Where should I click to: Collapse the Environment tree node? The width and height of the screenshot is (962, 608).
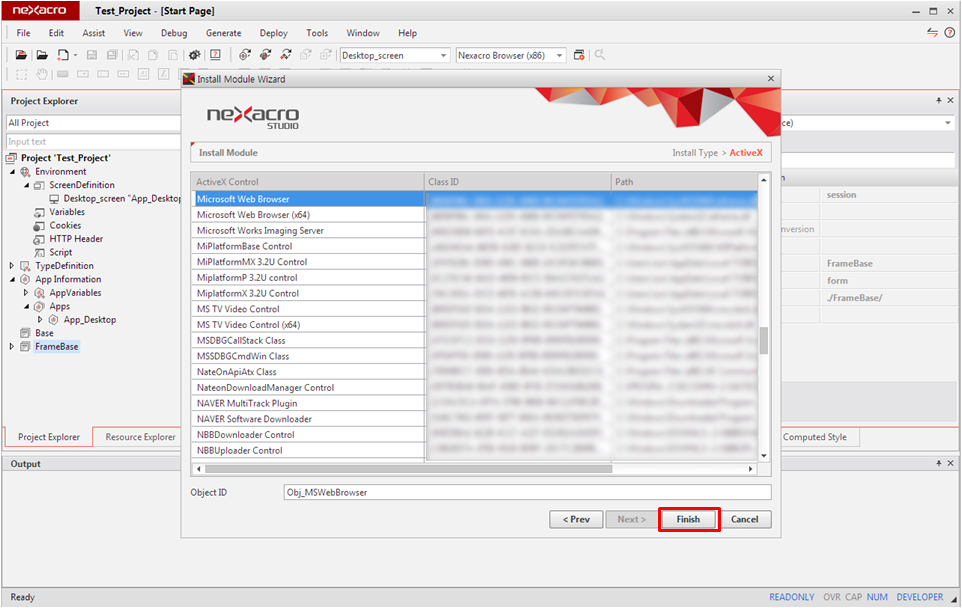coord(12,172)
